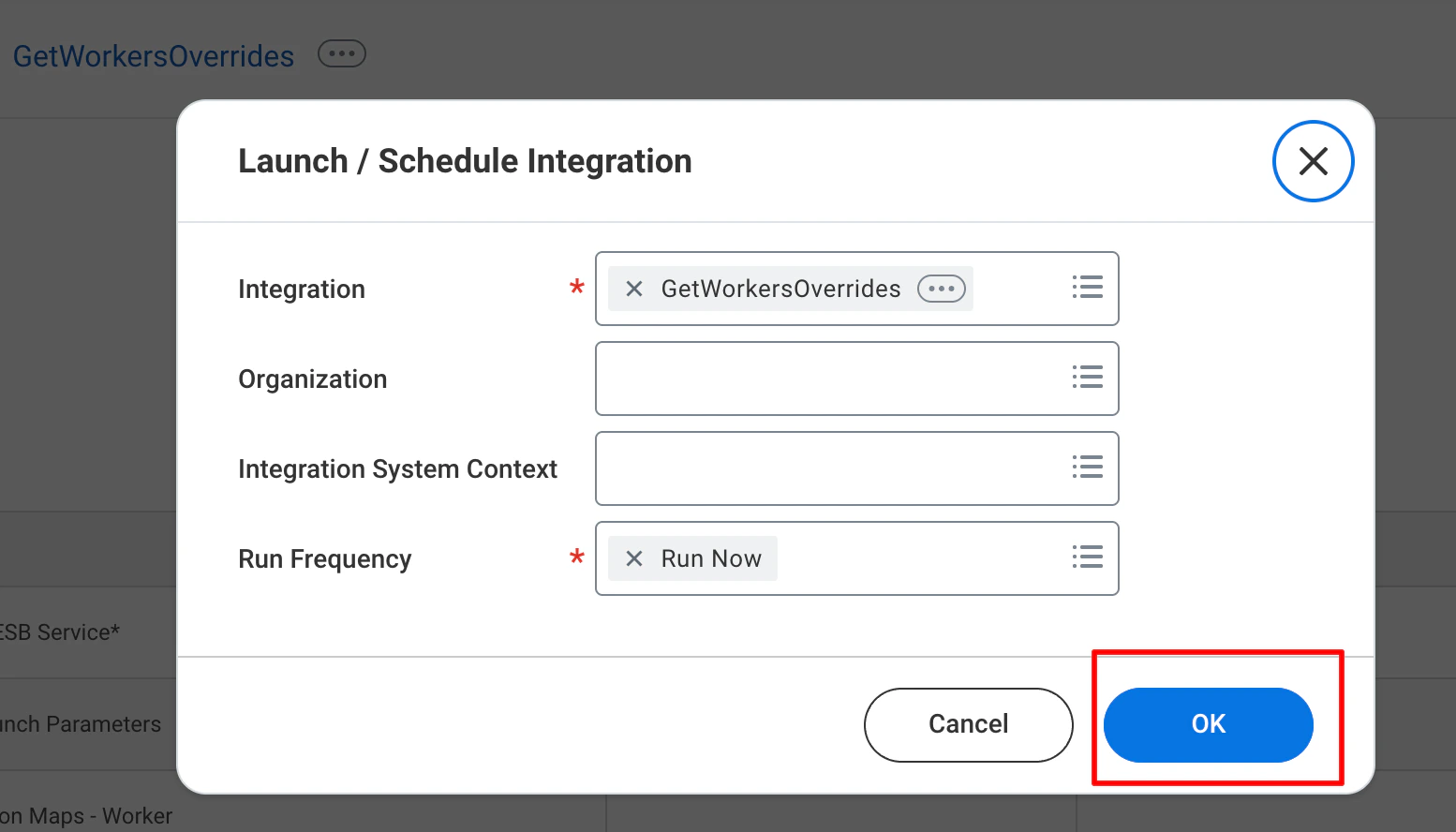Screen dimensions: 1456x832
Task: Open the Organization field prompt list icon
Action: point(1087,378)
